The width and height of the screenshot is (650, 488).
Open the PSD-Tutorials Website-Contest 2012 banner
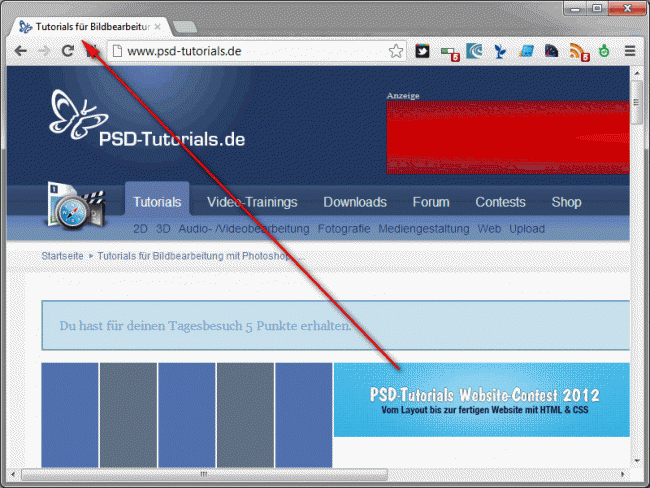click(x=482, y=400)
